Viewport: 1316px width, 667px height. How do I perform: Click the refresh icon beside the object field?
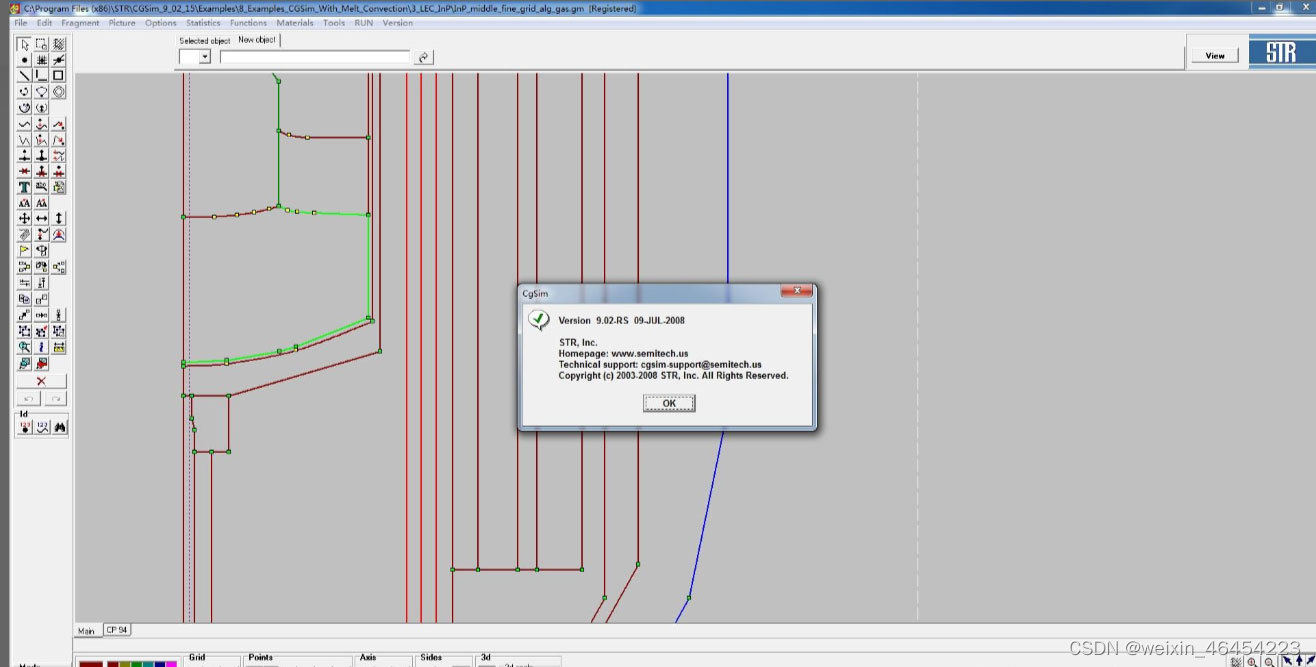[x=424, y=57]
